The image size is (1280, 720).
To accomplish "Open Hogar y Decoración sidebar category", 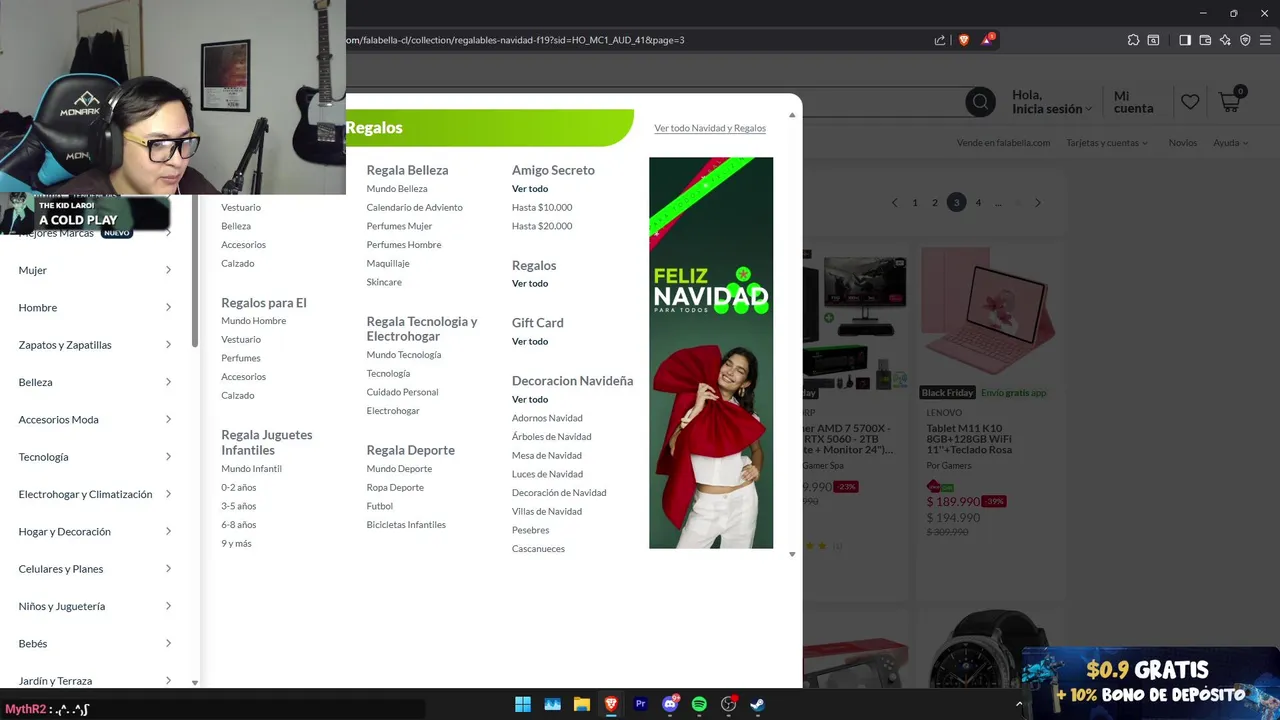I will (64, 532).
